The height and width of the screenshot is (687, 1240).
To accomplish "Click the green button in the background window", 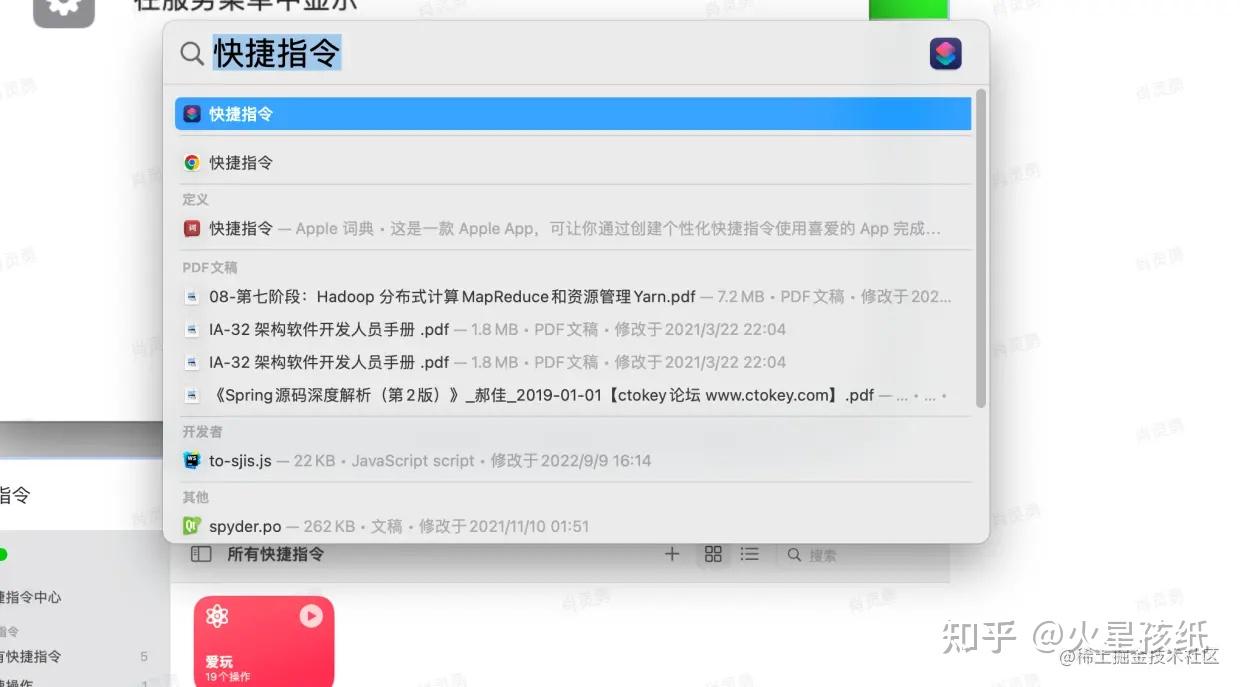I will 908,9.
